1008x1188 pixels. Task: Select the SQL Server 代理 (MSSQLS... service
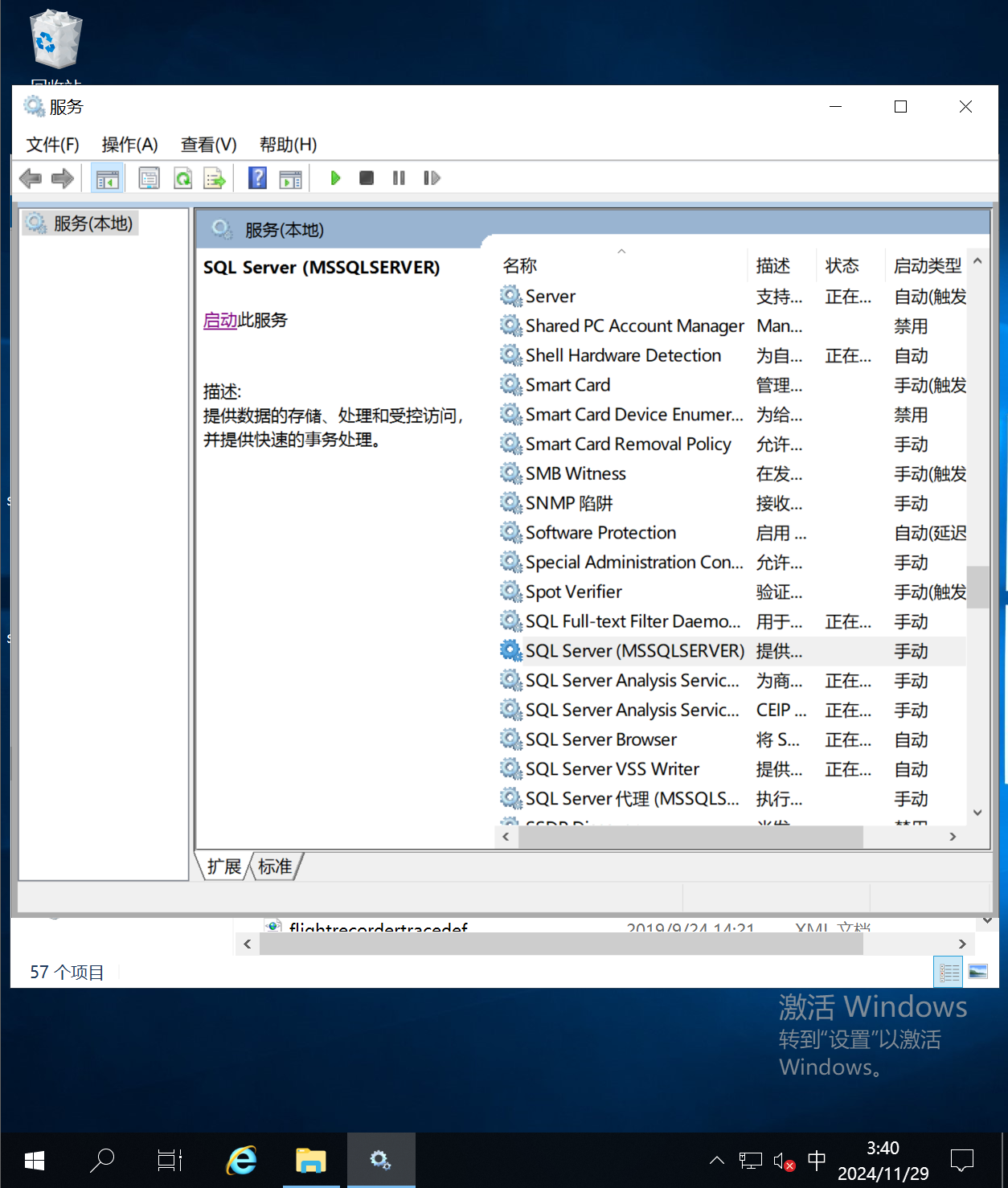[x=732, y=800]
